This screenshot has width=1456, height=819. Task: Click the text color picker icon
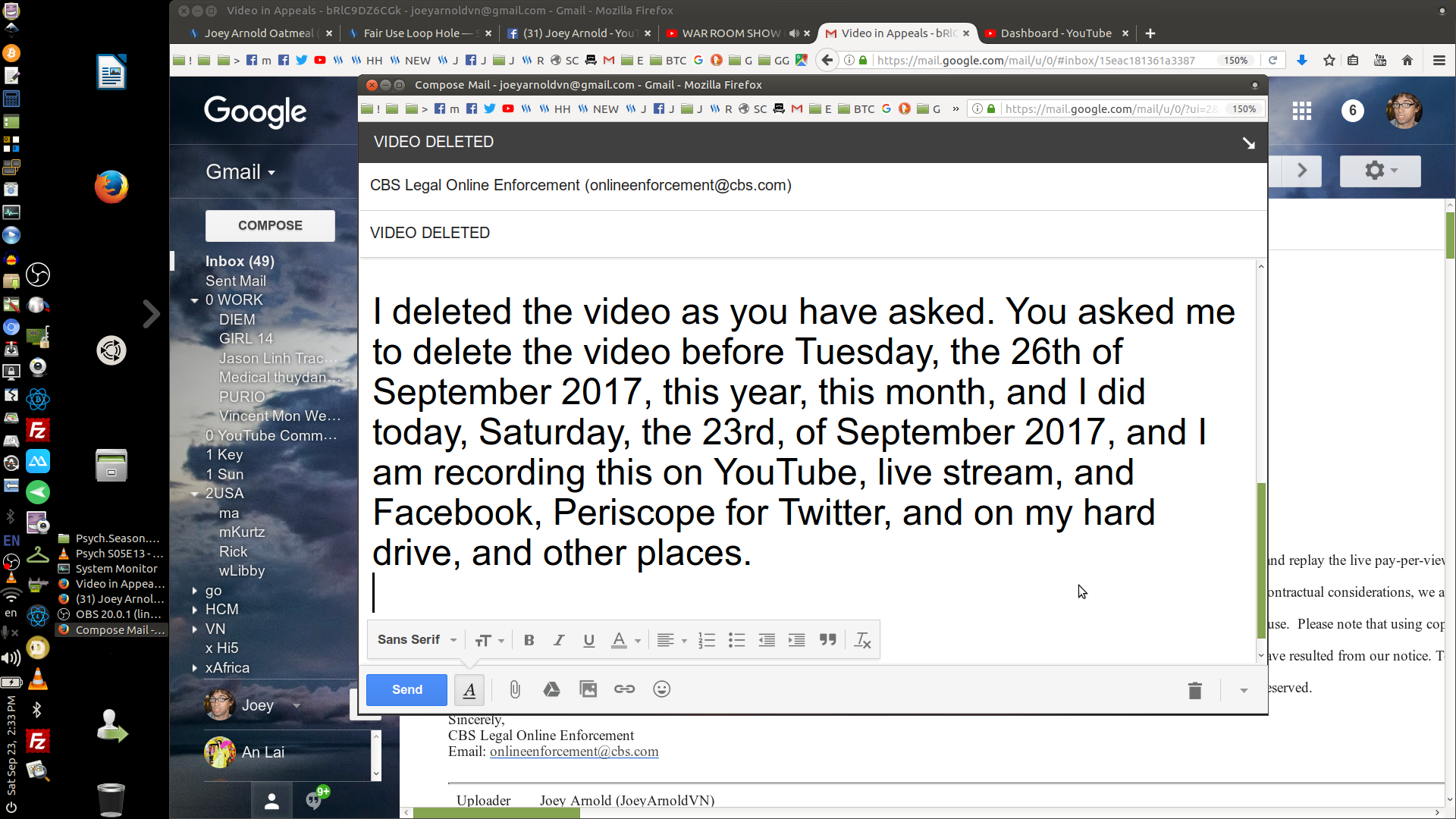click(x=618, y=640)
